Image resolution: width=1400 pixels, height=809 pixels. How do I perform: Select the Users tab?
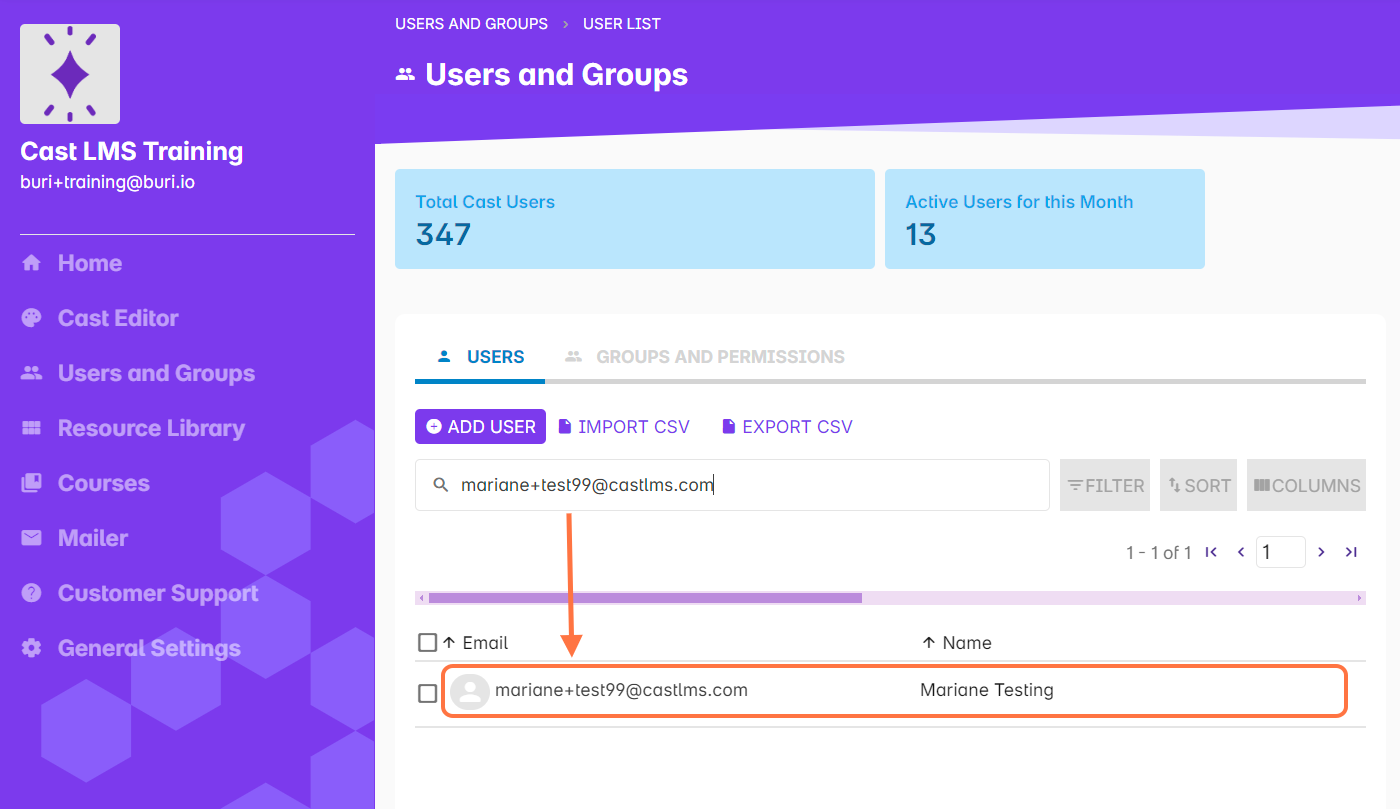481,357
